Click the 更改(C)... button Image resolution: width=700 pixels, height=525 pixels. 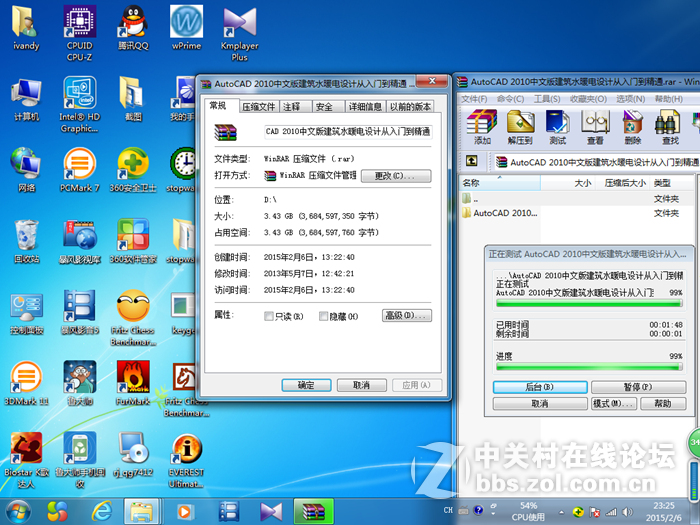(x=396, y=176)
